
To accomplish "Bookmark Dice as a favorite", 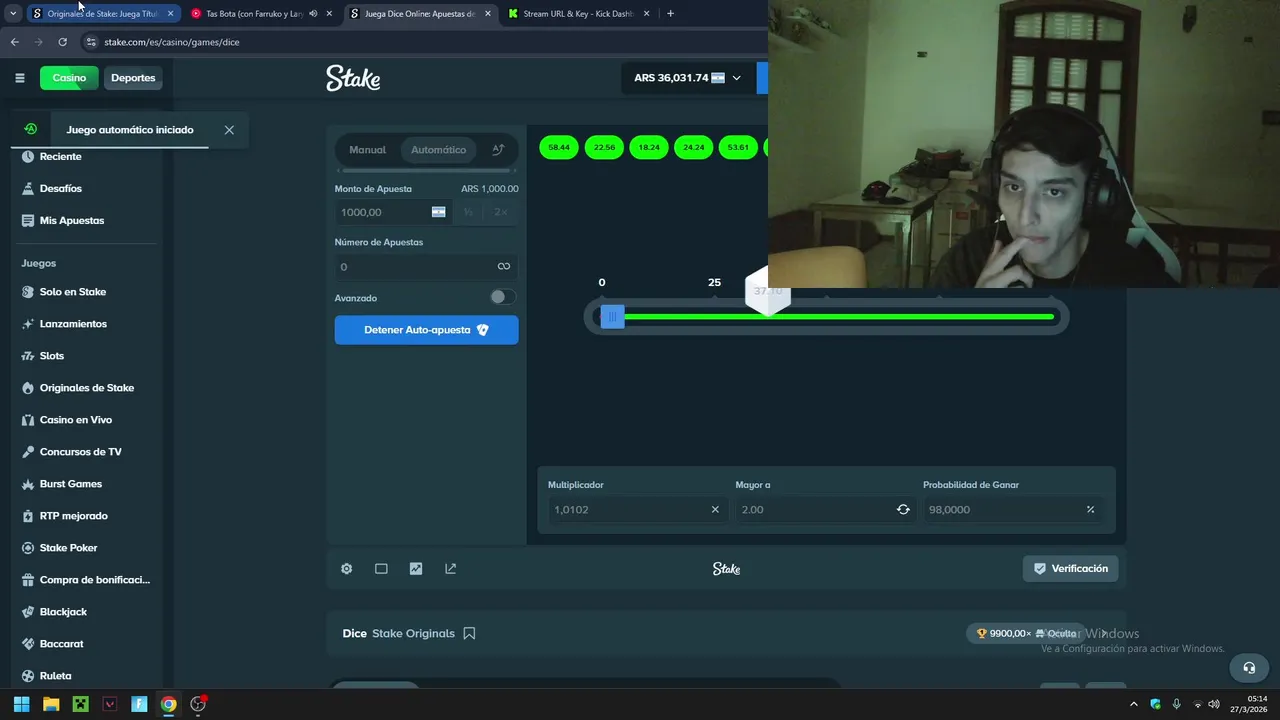I will click(x=469, y=633).
